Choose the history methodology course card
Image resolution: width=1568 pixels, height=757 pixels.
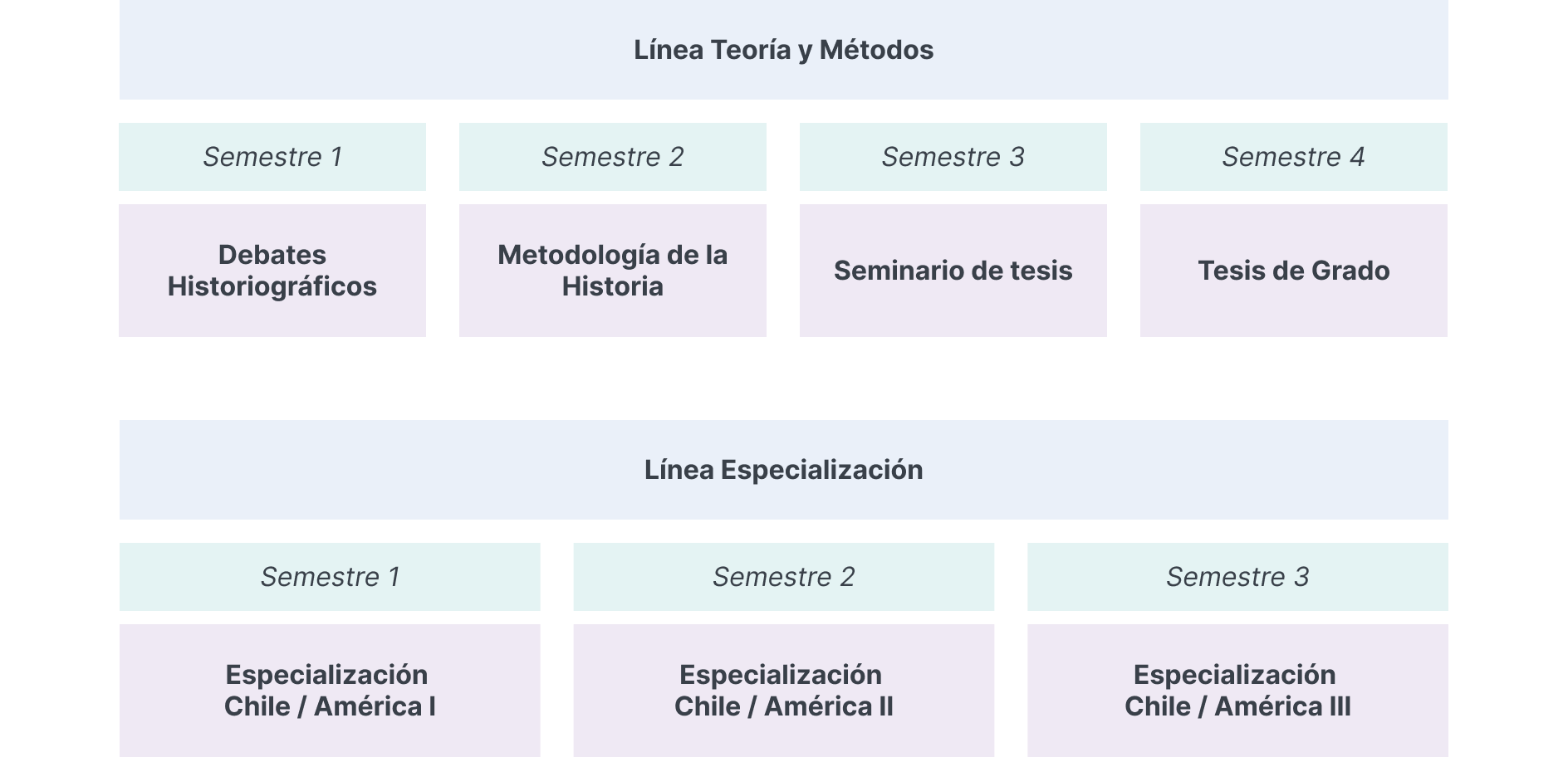coord(613,271)
